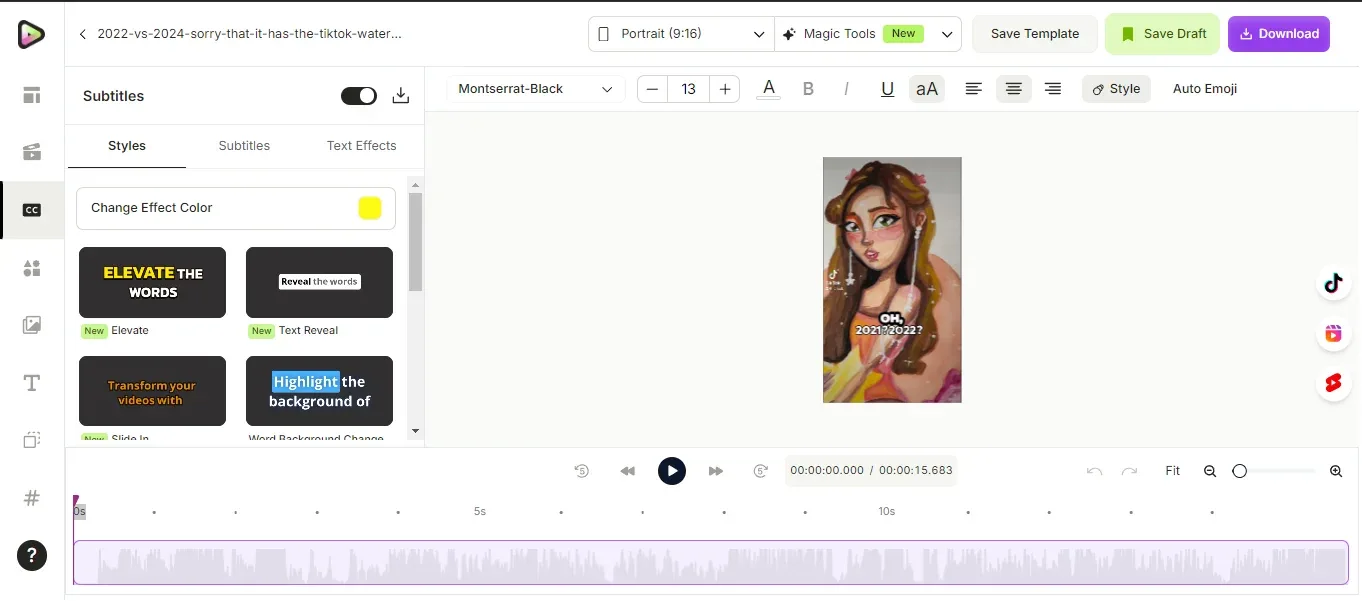Adjust the timeline zoom slider handle

click(1240, 471)
